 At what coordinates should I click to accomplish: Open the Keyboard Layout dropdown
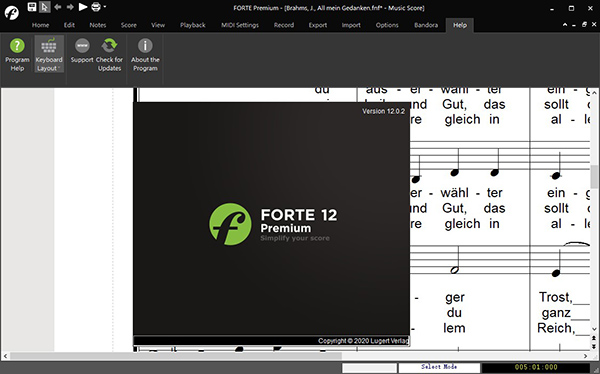pos(49,55)
